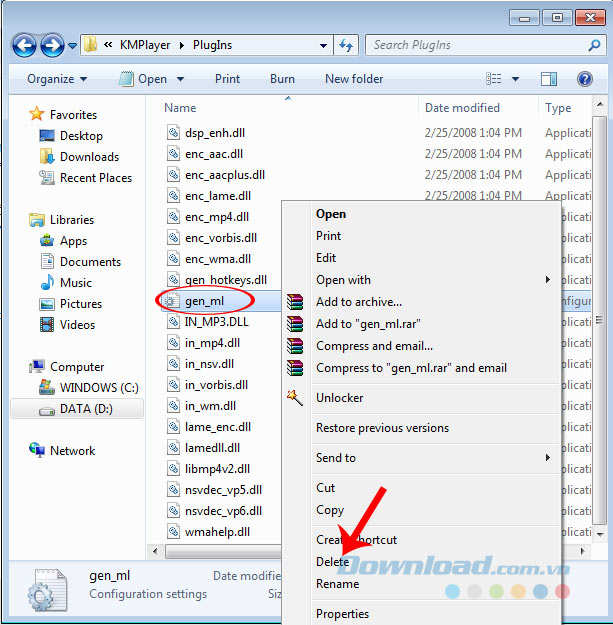The width and height of the screenshot is (613, 625).
Task: Click the vertical scrollbar down arrow
Action: tap(600, 534)
